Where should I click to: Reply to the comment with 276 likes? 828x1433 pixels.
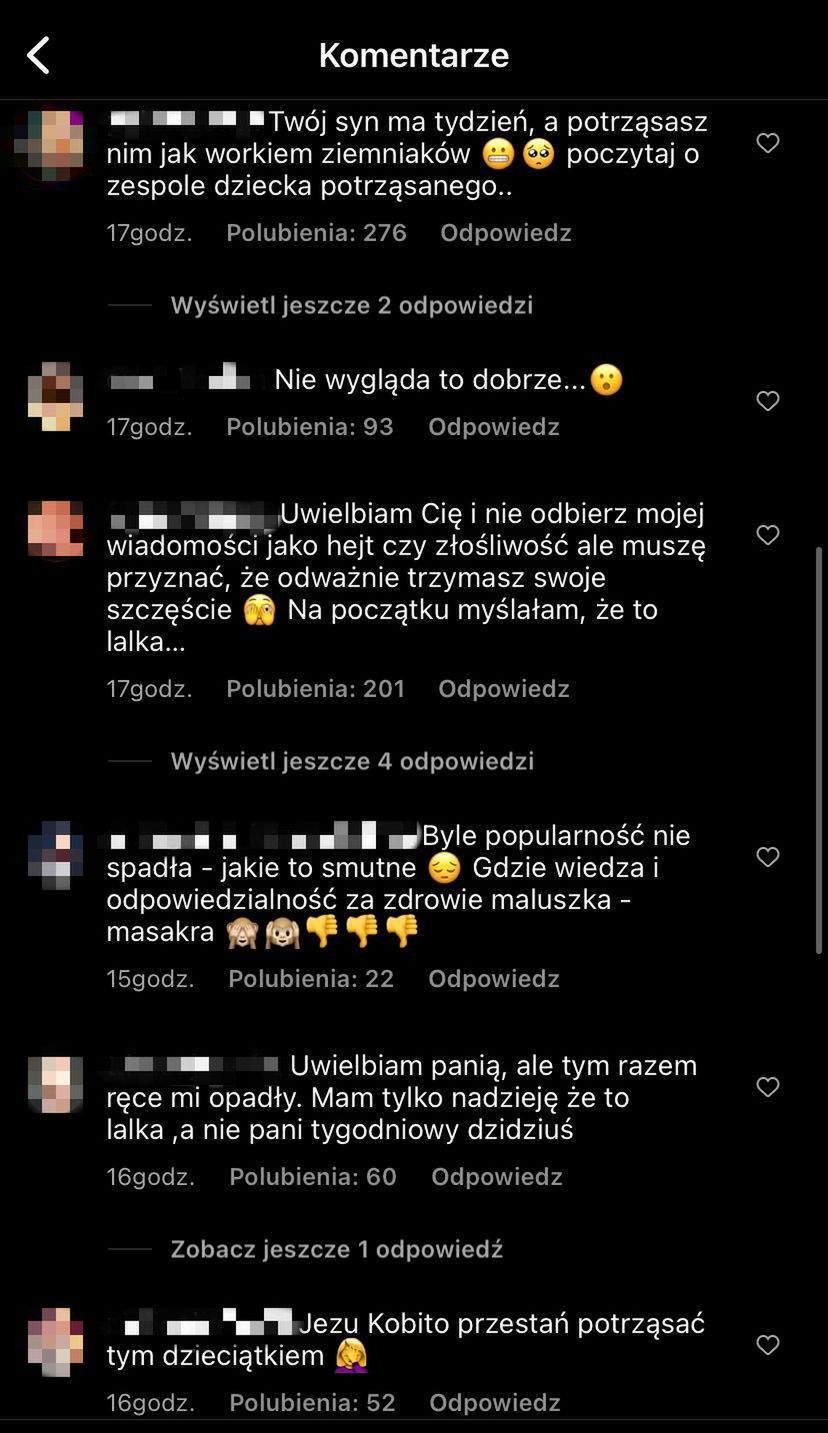[505, 233]
